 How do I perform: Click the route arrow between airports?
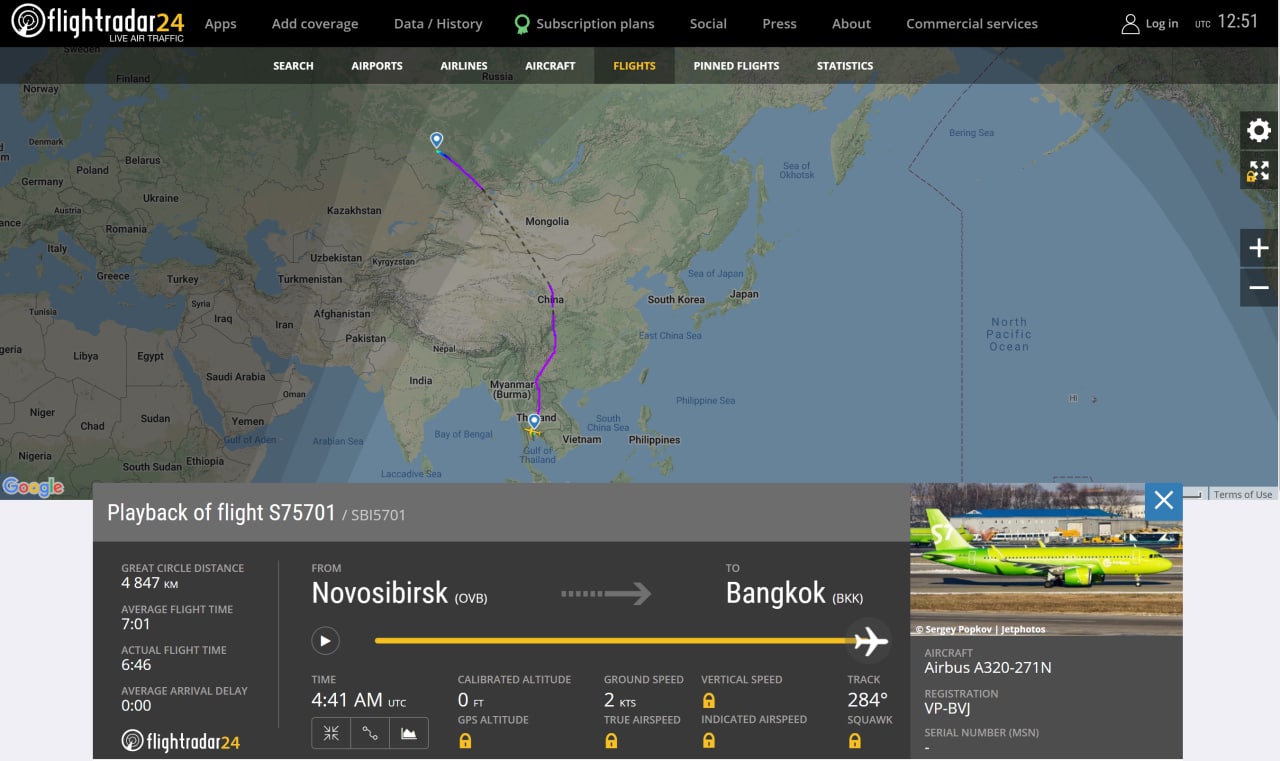606,594
